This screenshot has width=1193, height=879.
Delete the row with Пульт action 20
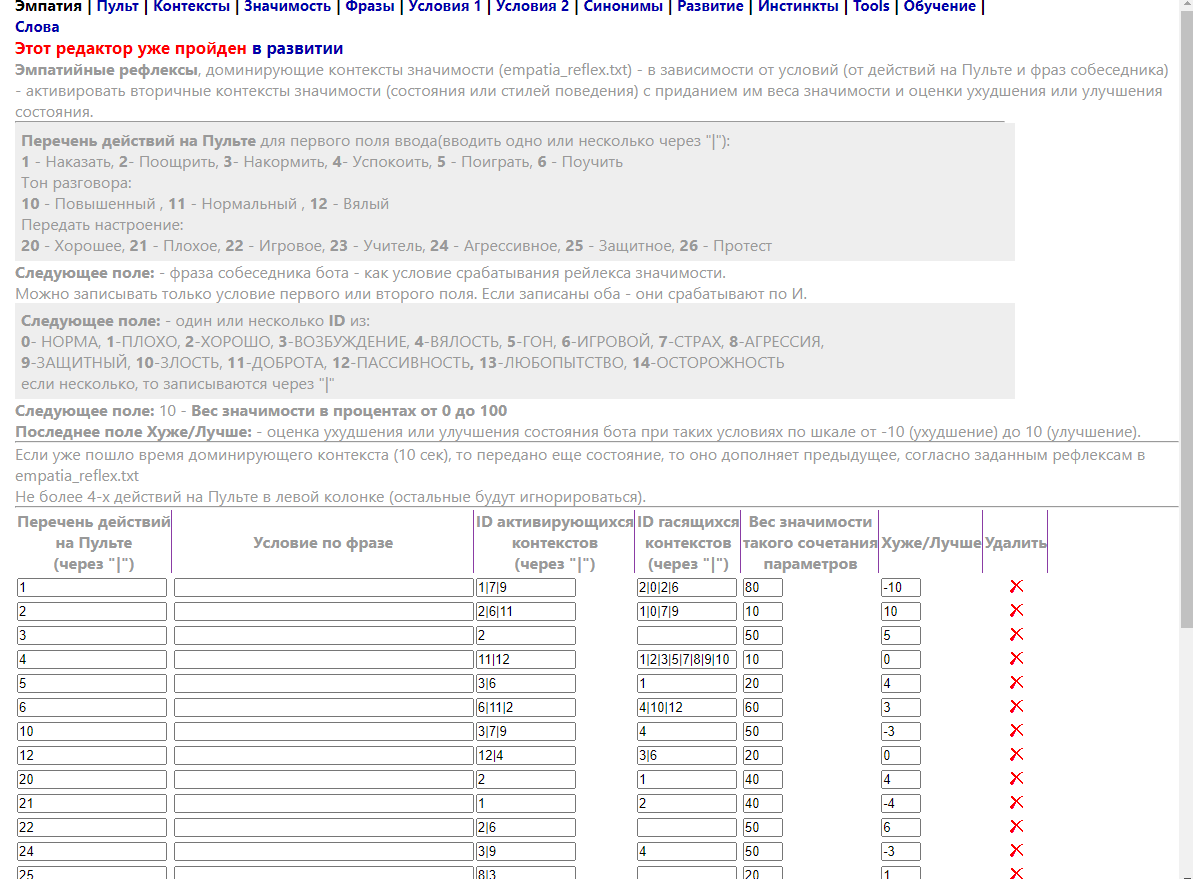pyautogui.click(x=1016, y=779)
